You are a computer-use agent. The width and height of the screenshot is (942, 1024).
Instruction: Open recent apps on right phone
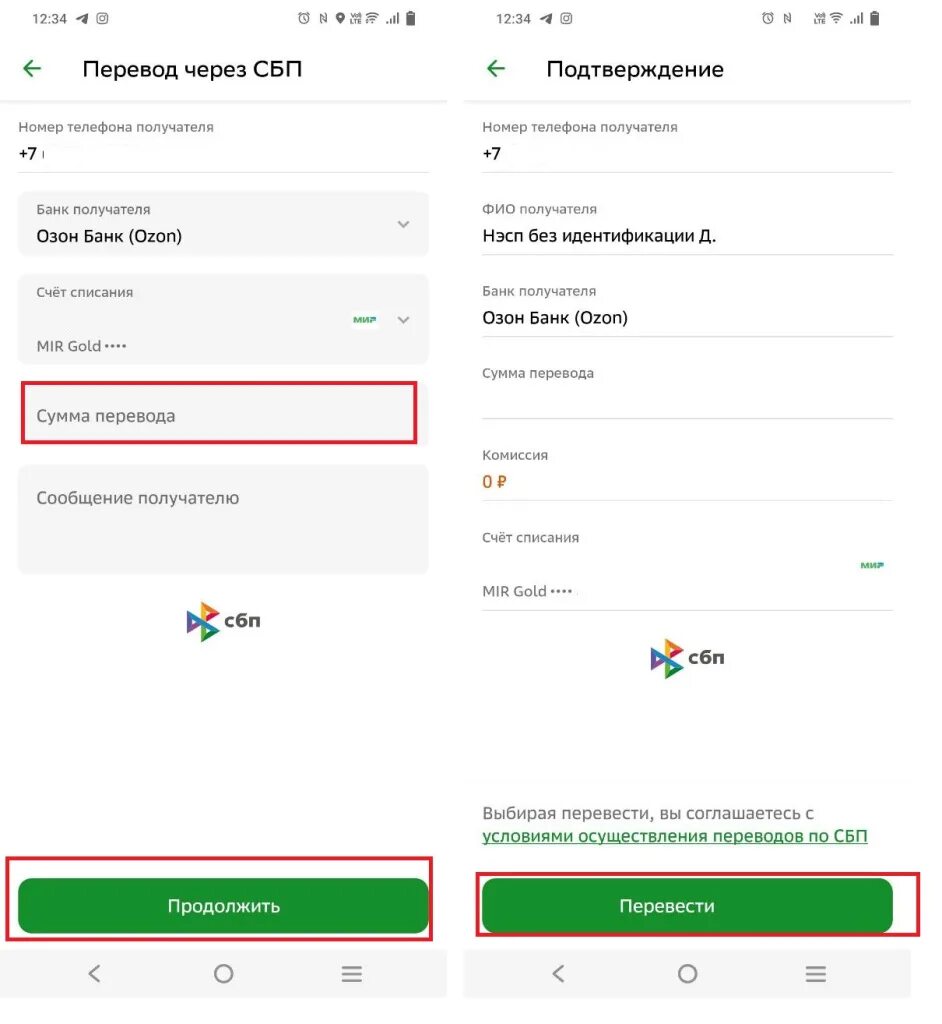click(x=815, y=974)
